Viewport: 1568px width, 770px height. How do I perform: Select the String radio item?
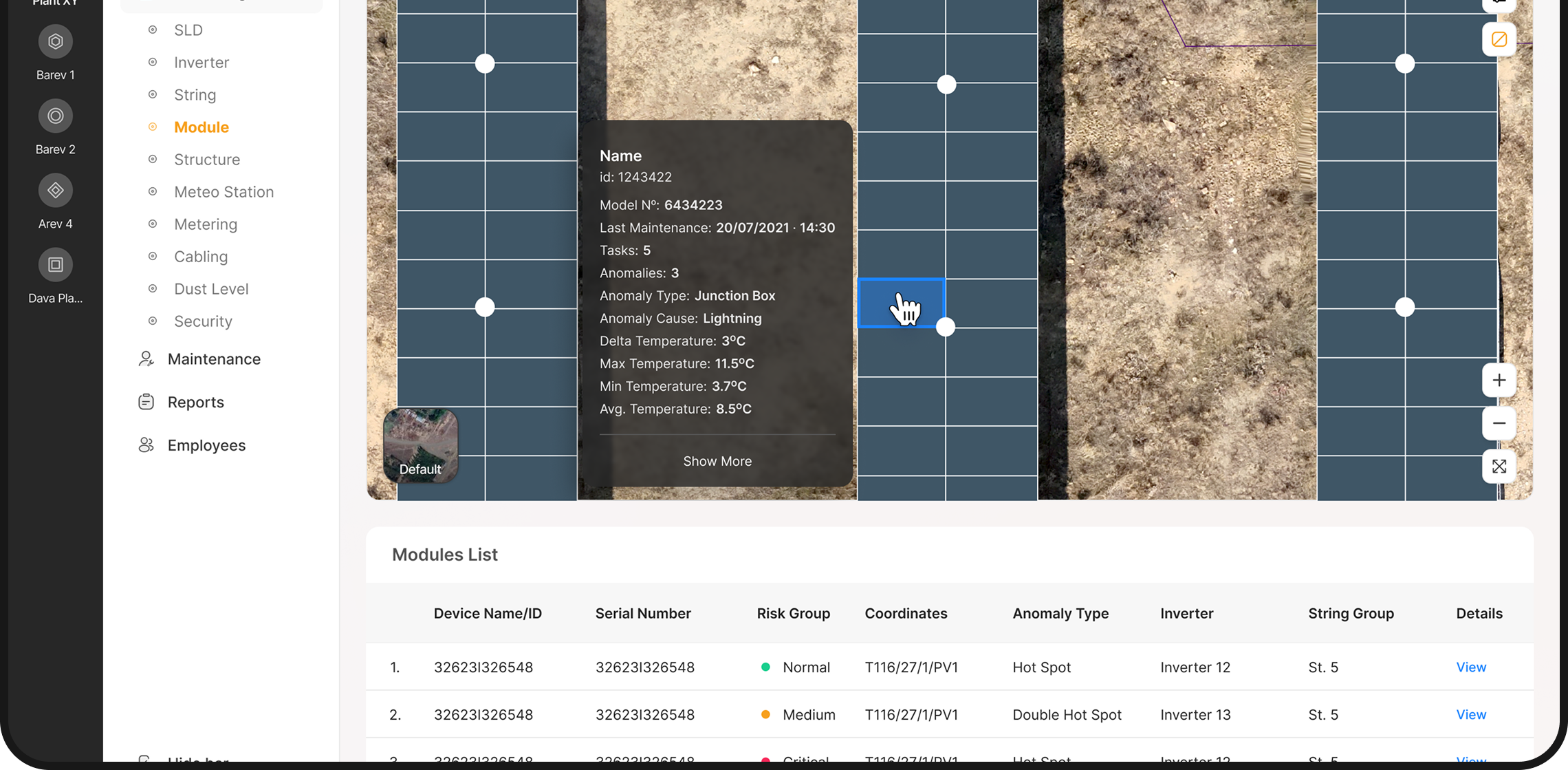195,95
